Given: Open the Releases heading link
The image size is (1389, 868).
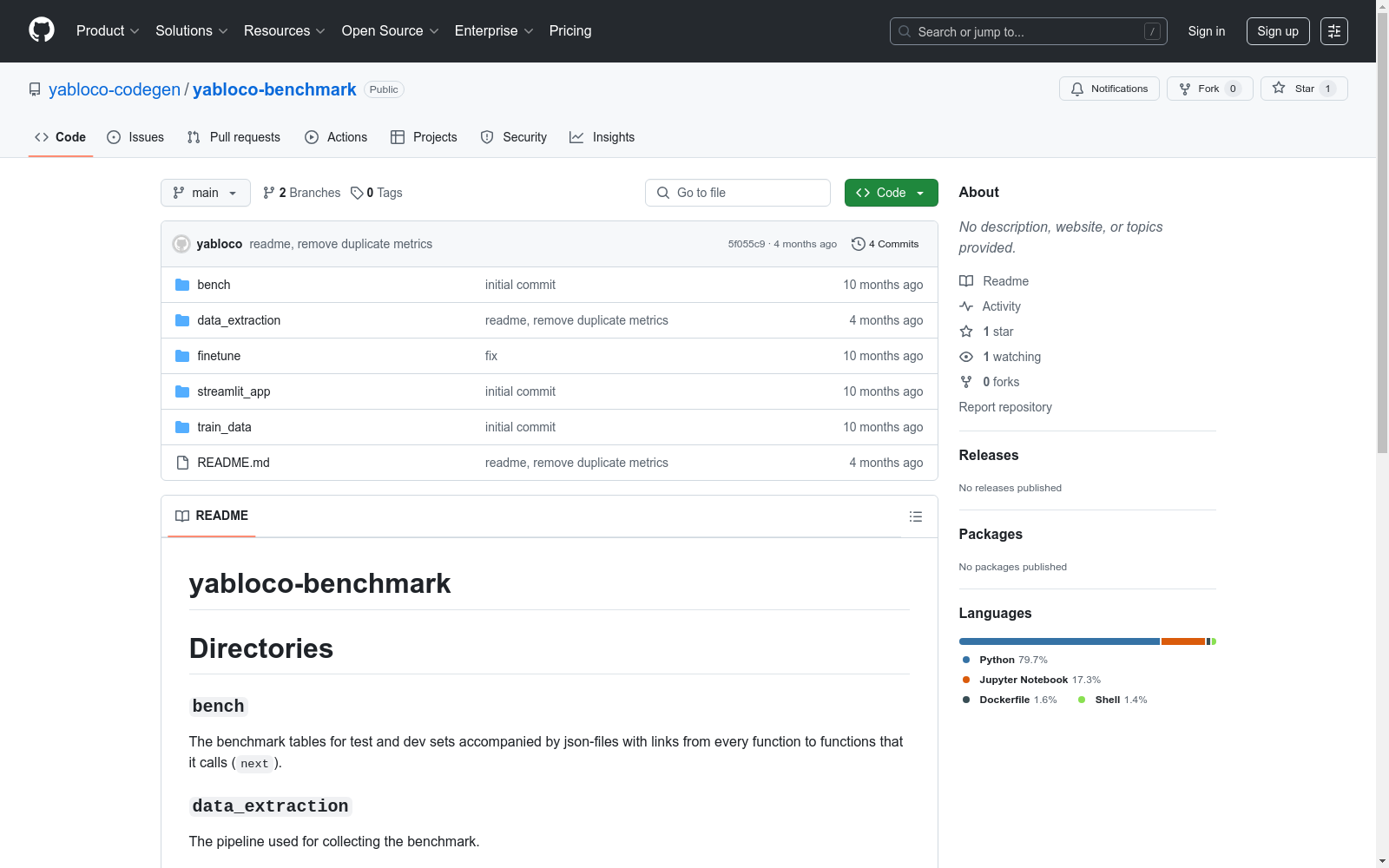Looking at the screenshot, I should (989, 455).
